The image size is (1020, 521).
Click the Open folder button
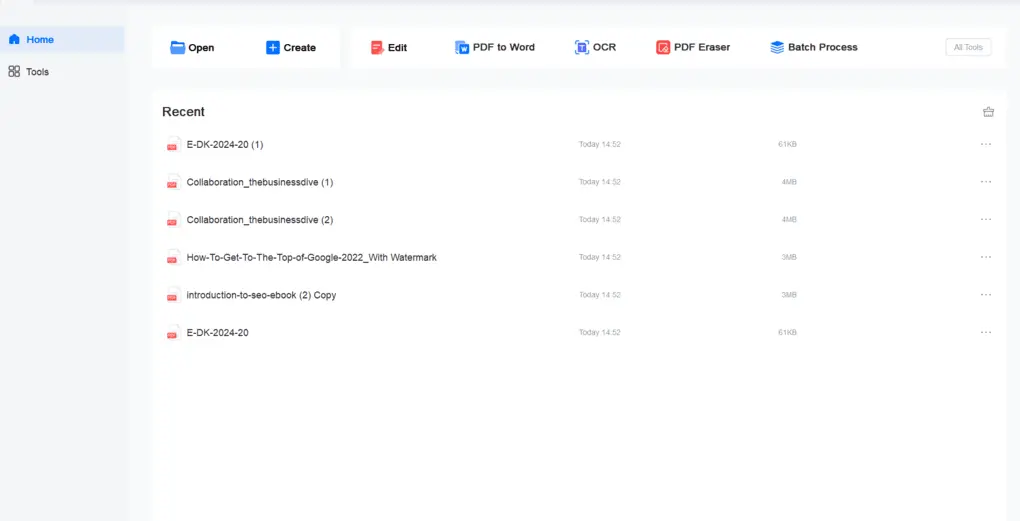[192, 47]
